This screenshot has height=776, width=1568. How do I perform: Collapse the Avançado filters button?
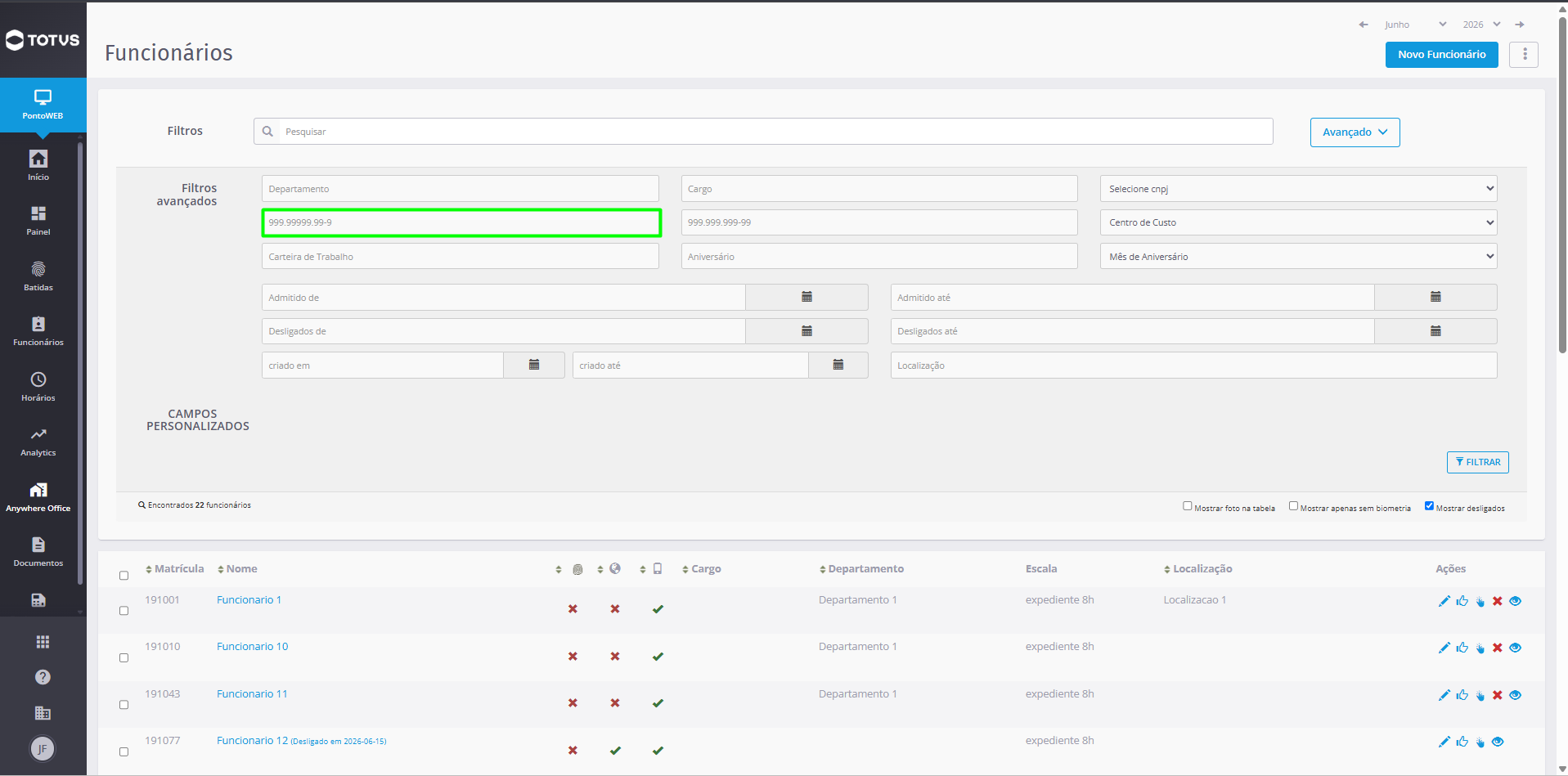(1355, 132)
